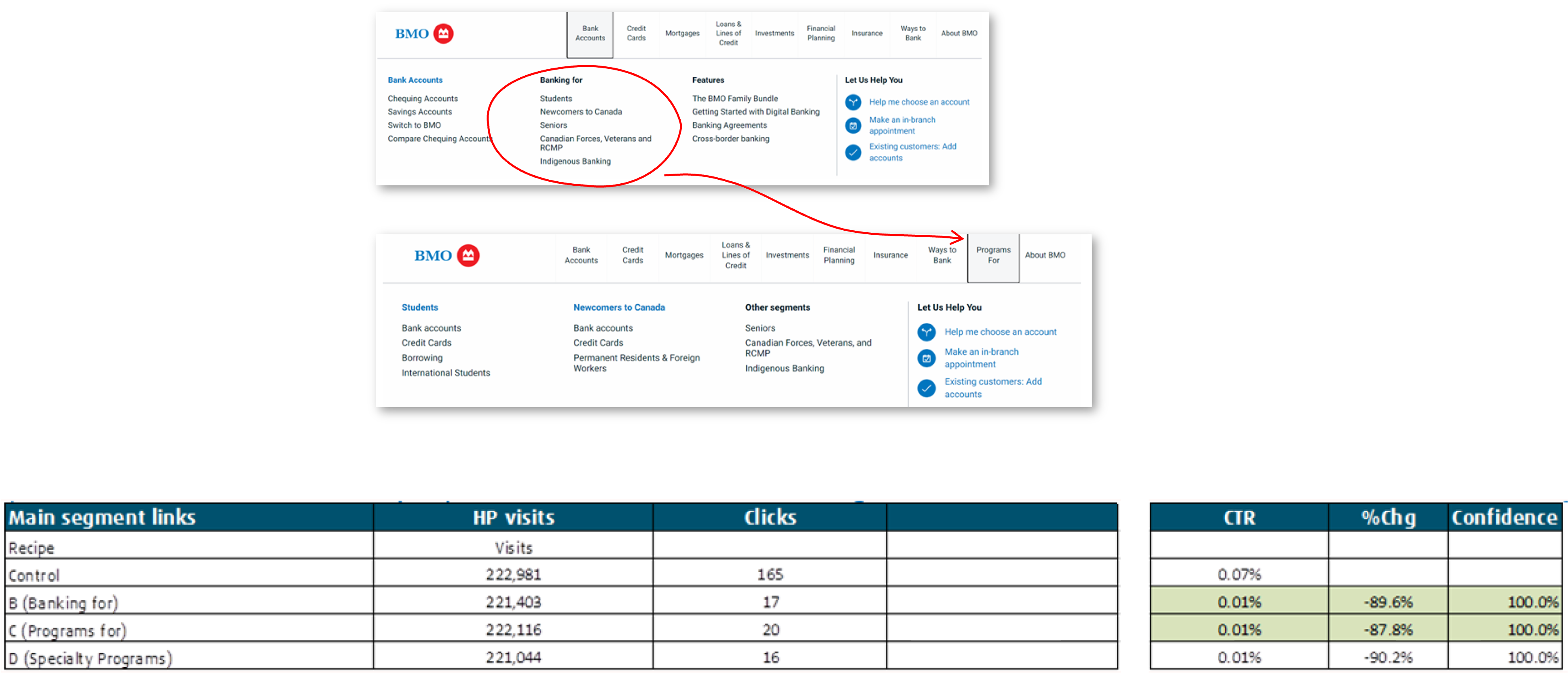Viewport: 1568px width, 673px height.
Task: Select the -90.2% change cell
Action: point(1388,657)
